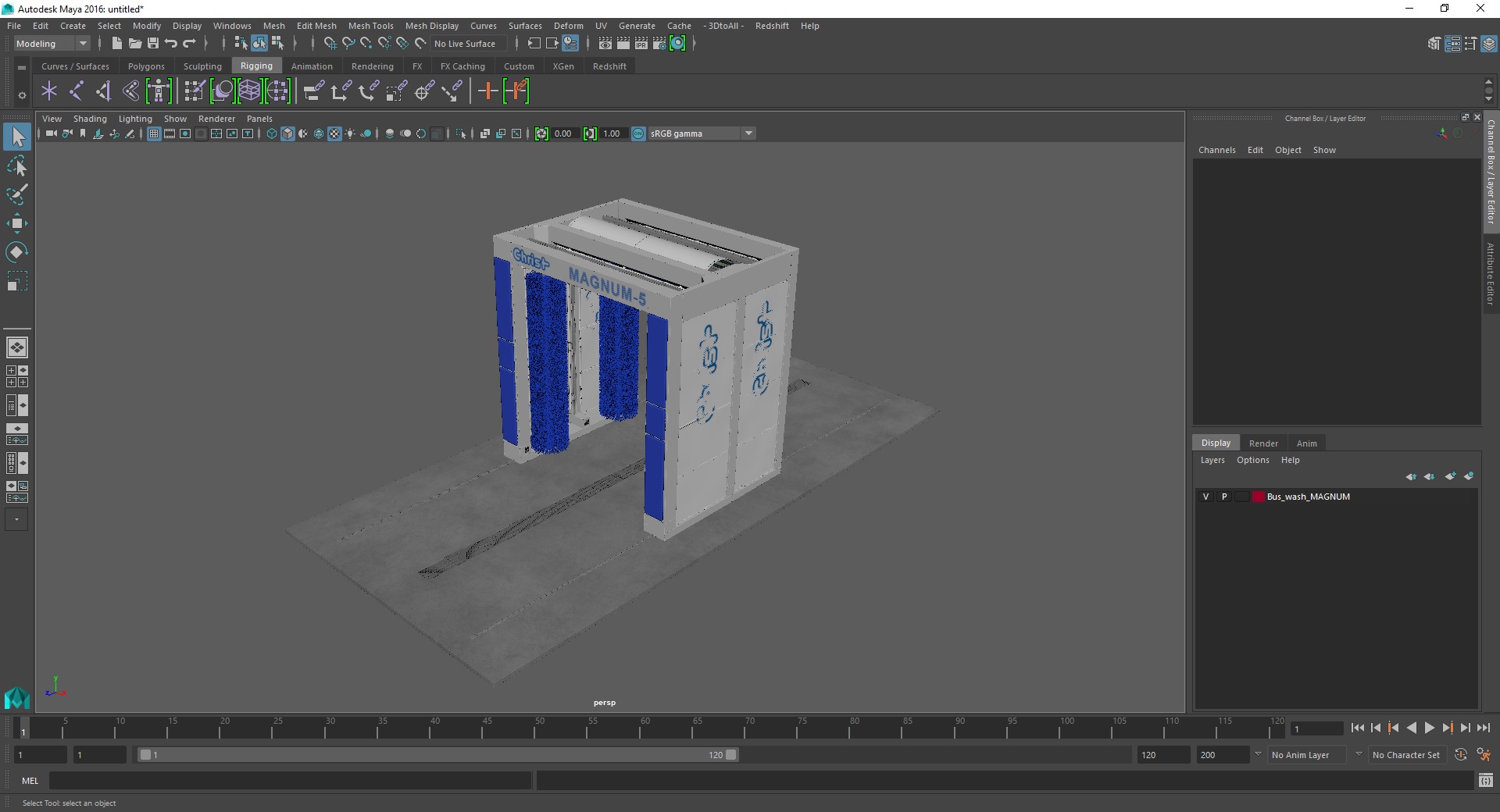Viewport: 1500px width, 812px height.
Task: Step forward one frame
Action: (1466, 728)
